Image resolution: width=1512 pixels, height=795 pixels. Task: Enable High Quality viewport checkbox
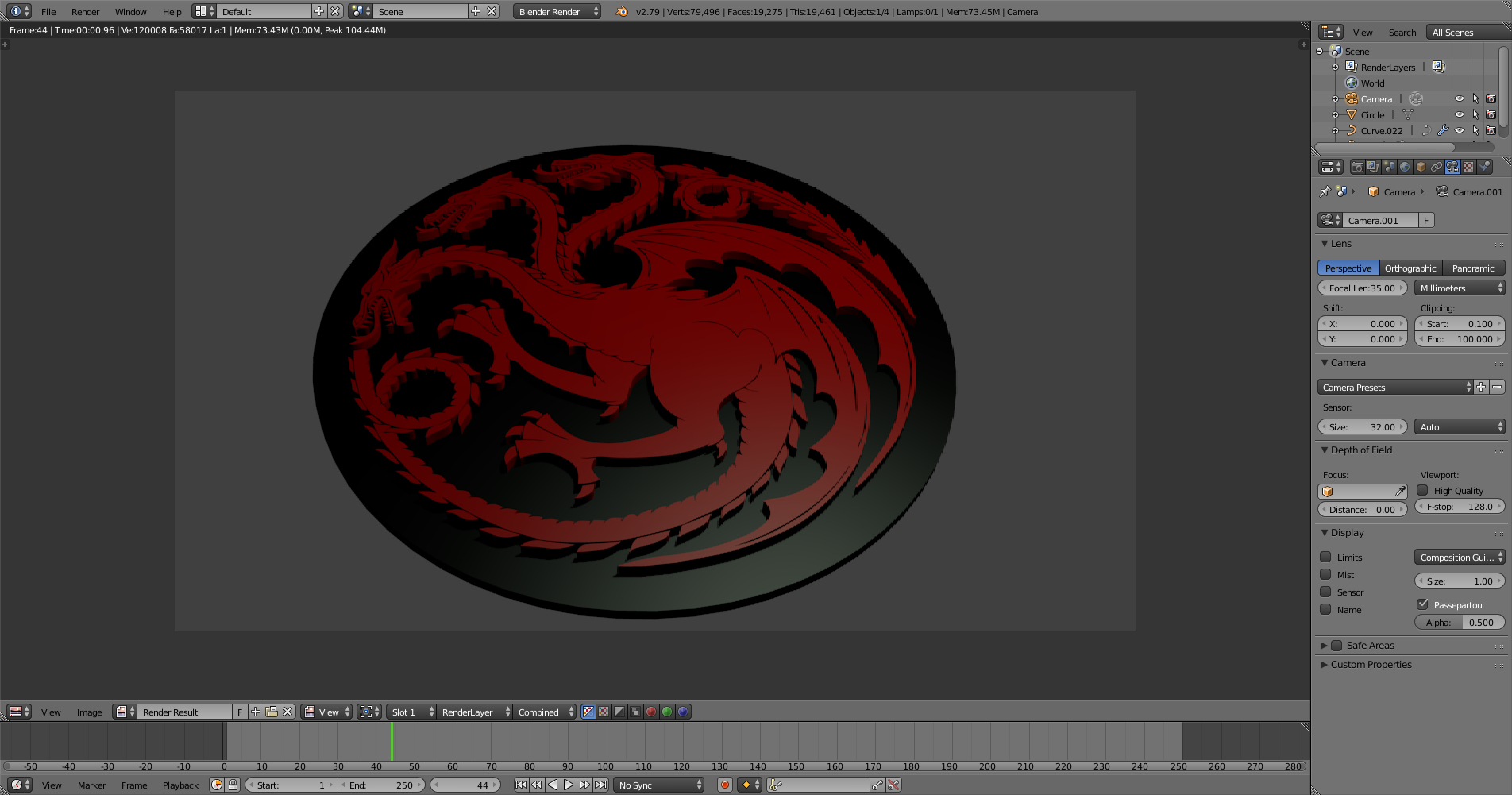(1422, 490)
